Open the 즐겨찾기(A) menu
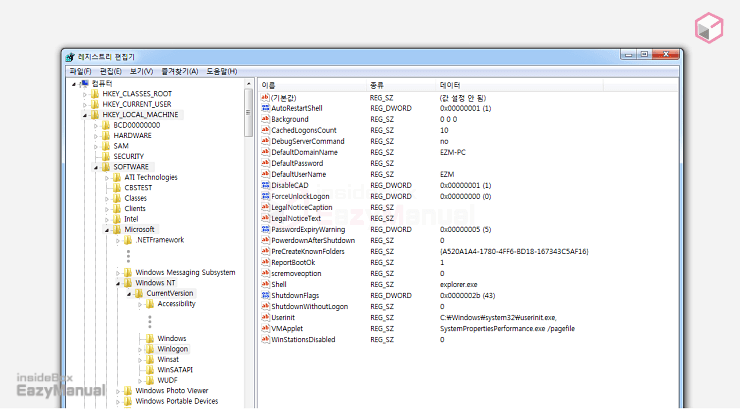Image resolution: width=740 pixels, height=410 pixels. tap(179, 71)
